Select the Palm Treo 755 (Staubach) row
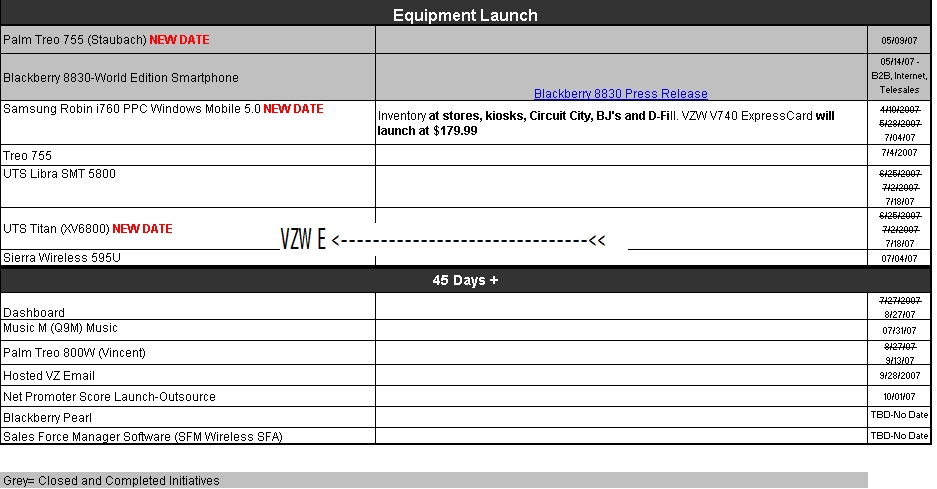Screen dimensions: 937x489 [466, 40]
